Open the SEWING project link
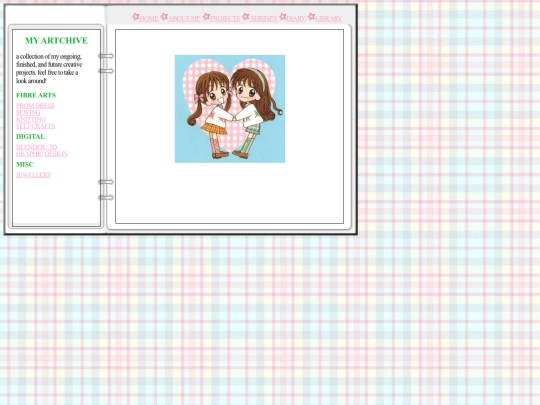The height and width of the screenshot is (405, 540). click(x=28, y=112)
